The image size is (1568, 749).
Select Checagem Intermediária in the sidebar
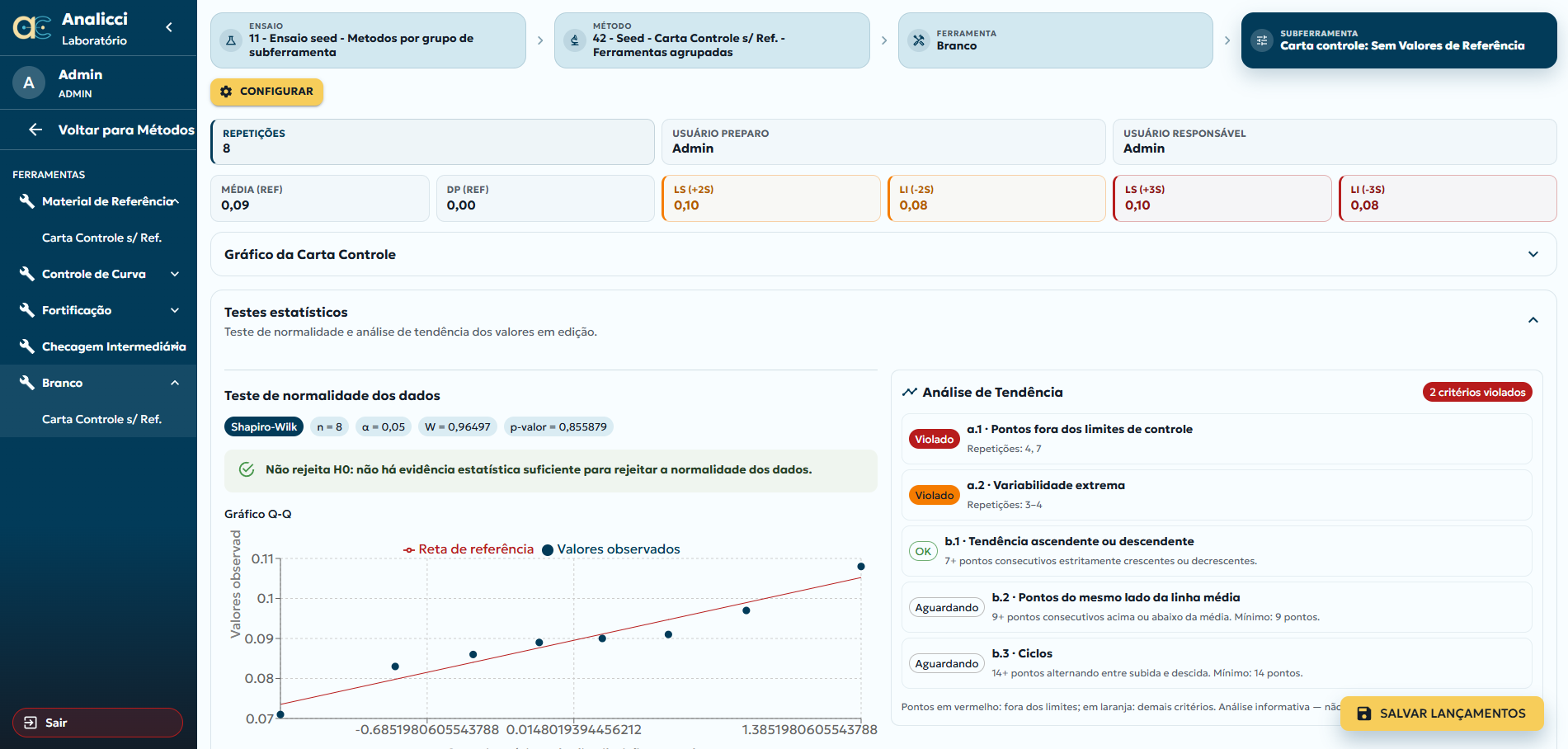click(x=99, y=346)
